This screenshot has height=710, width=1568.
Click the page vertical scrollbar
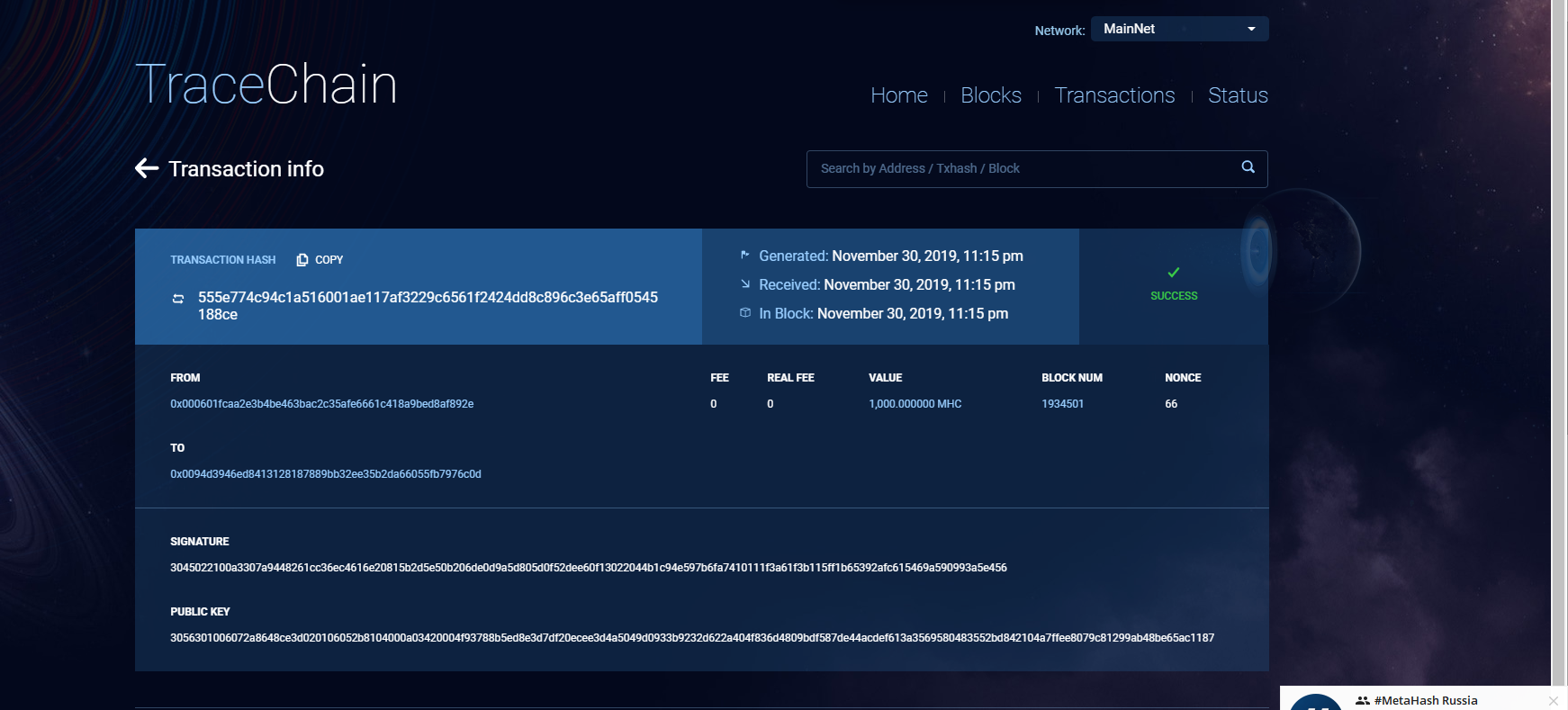(x=1559, y=342)
